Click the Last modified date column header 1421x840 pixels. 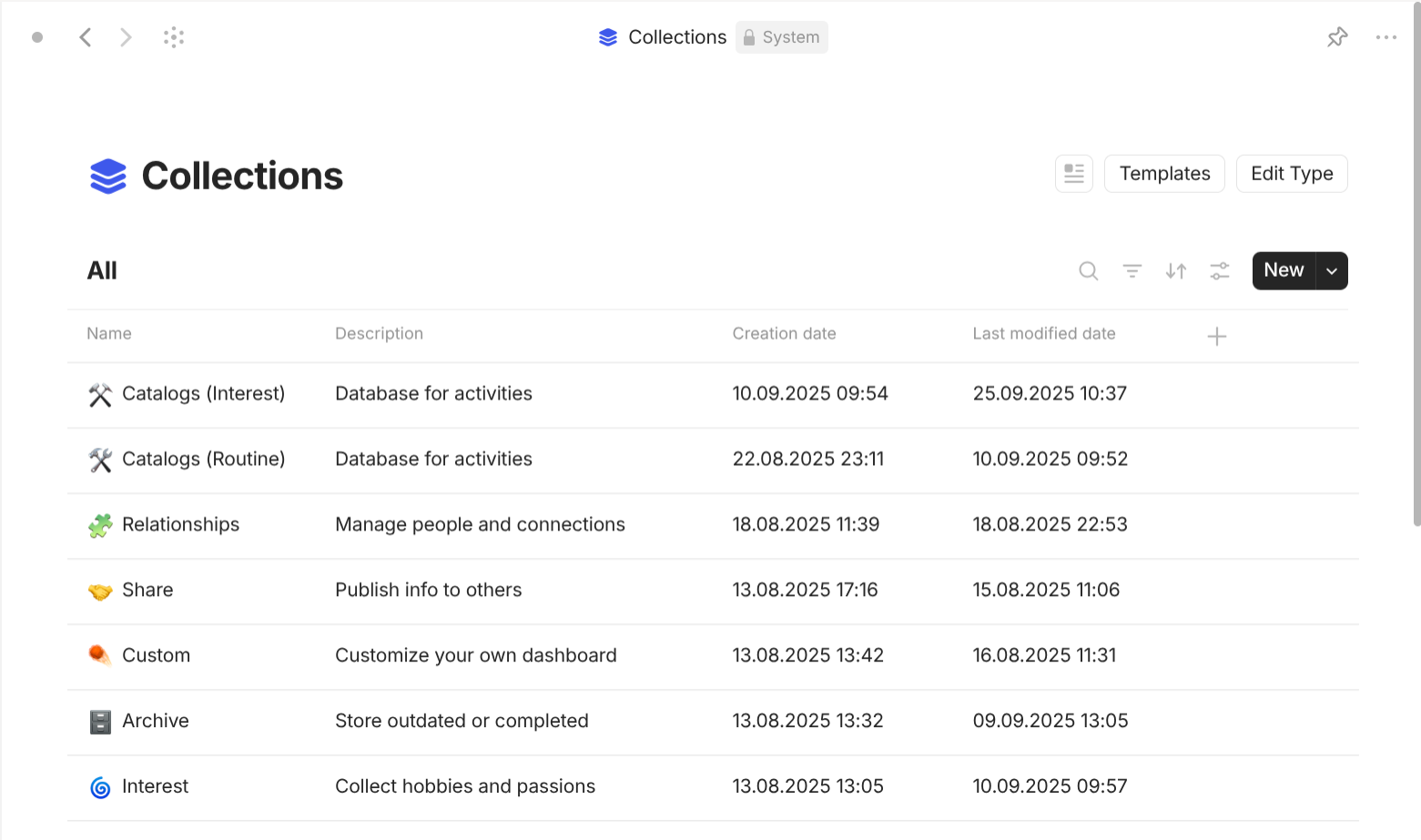1043,334
